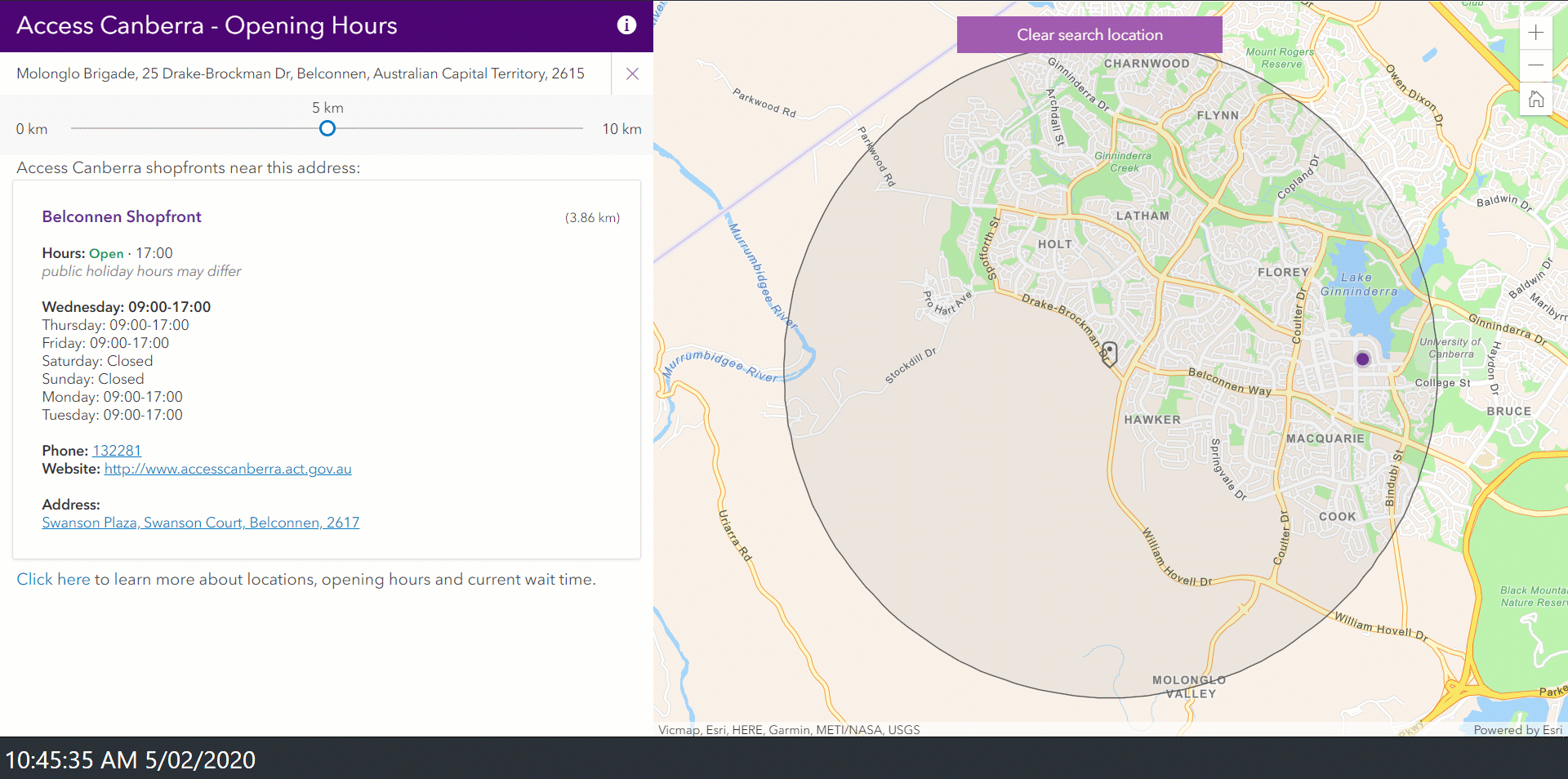Open the Belconnen Shopfront title link
Image resolution: width=1568 pixels, height=779 pixels.
pyautogui.click(x=122, y=216)
